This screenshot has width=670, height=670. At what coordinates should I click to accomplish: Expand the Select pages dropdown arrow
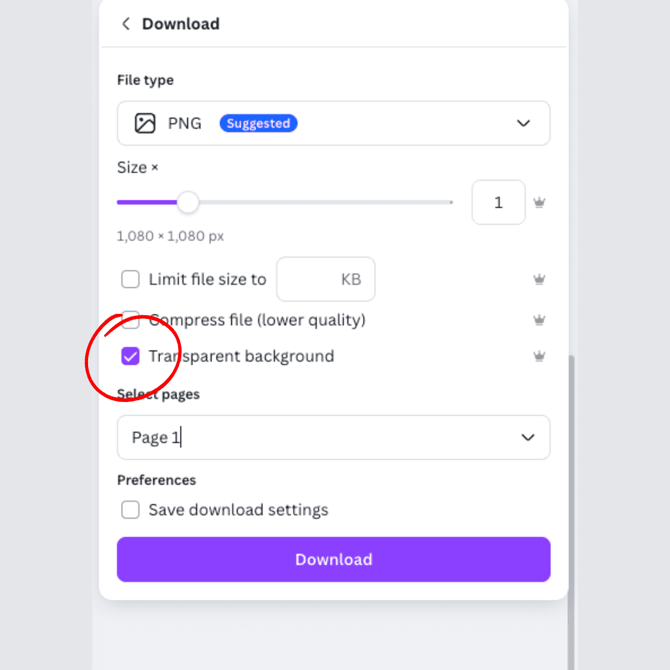pyautogui.click(x=527, y=437)
